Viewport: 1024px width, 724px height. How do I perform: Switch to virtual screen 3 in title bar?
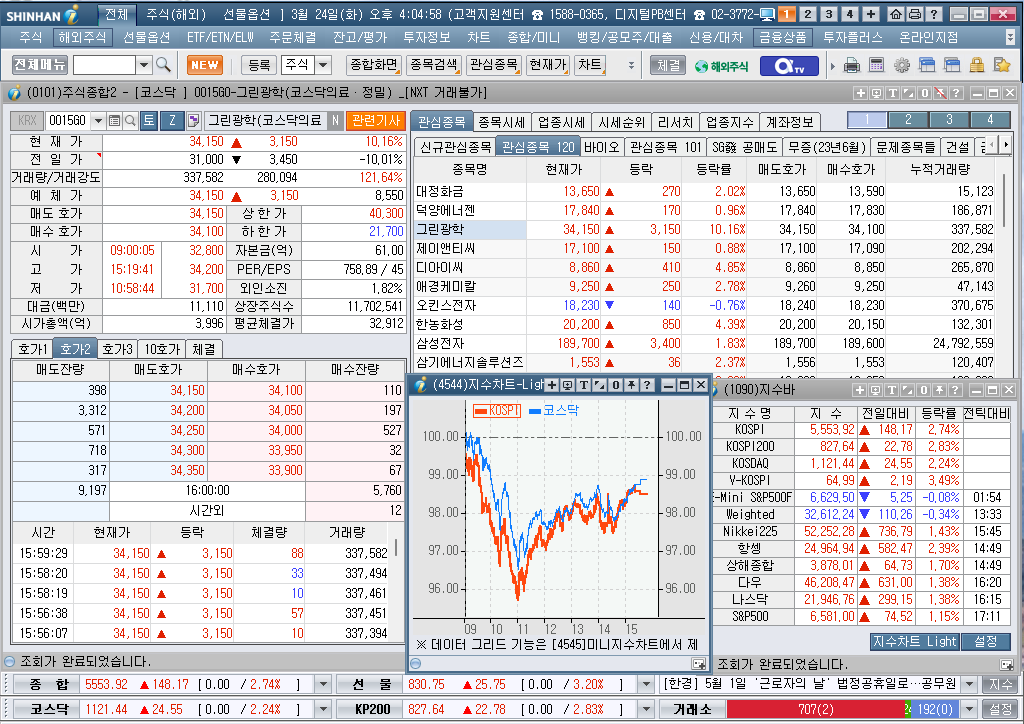tap(829, 14)
